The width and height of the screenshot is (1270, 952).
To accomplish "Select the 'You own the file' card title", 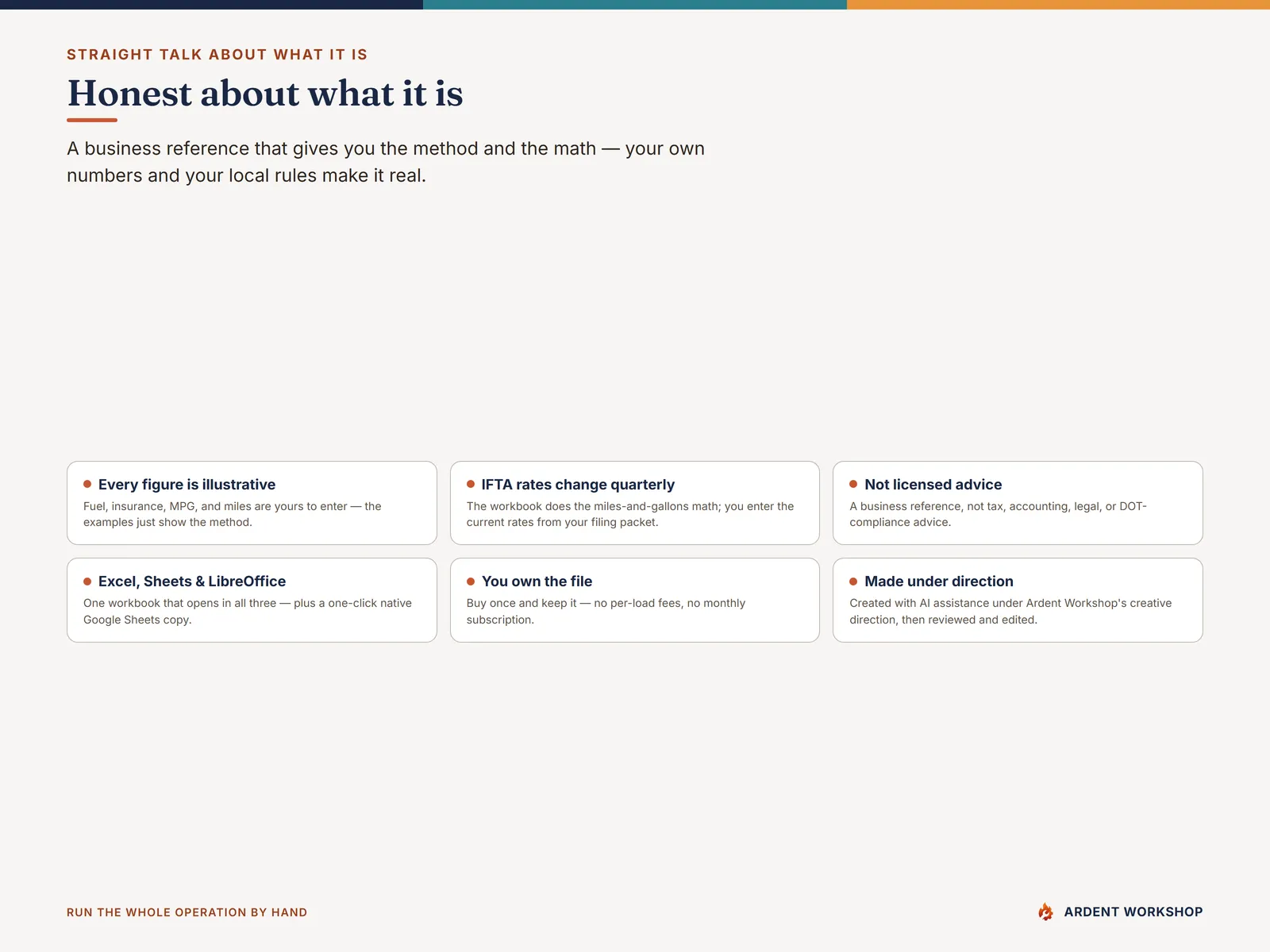I will [x=537, y=581].
